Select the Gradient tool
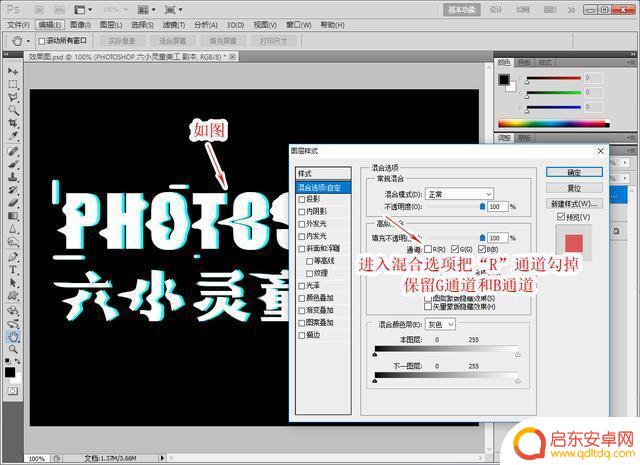 (x=13, y=216)
